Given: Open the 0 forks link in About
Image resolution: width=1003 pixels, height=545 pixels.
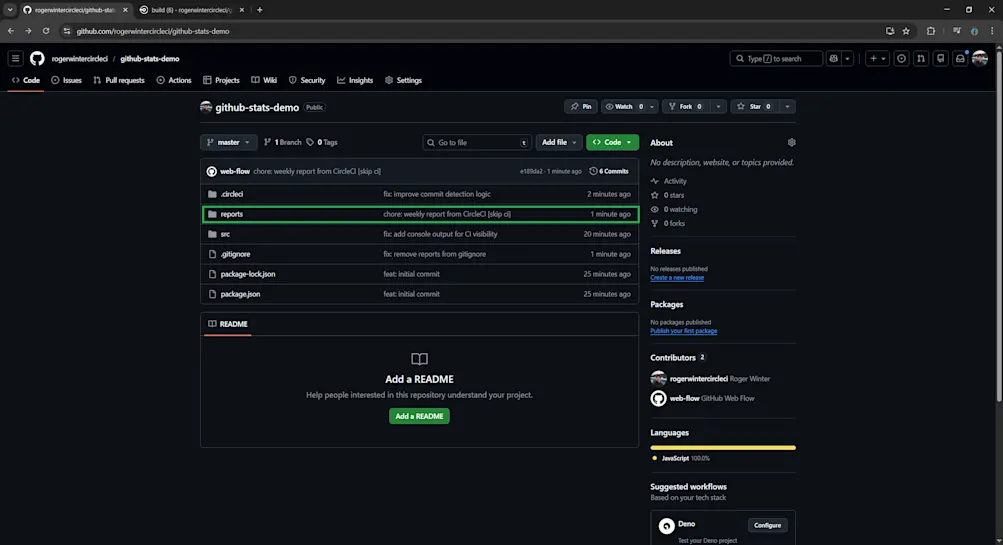Looking at the screenshot, I should pyautogui.click(x=668, y=223).
